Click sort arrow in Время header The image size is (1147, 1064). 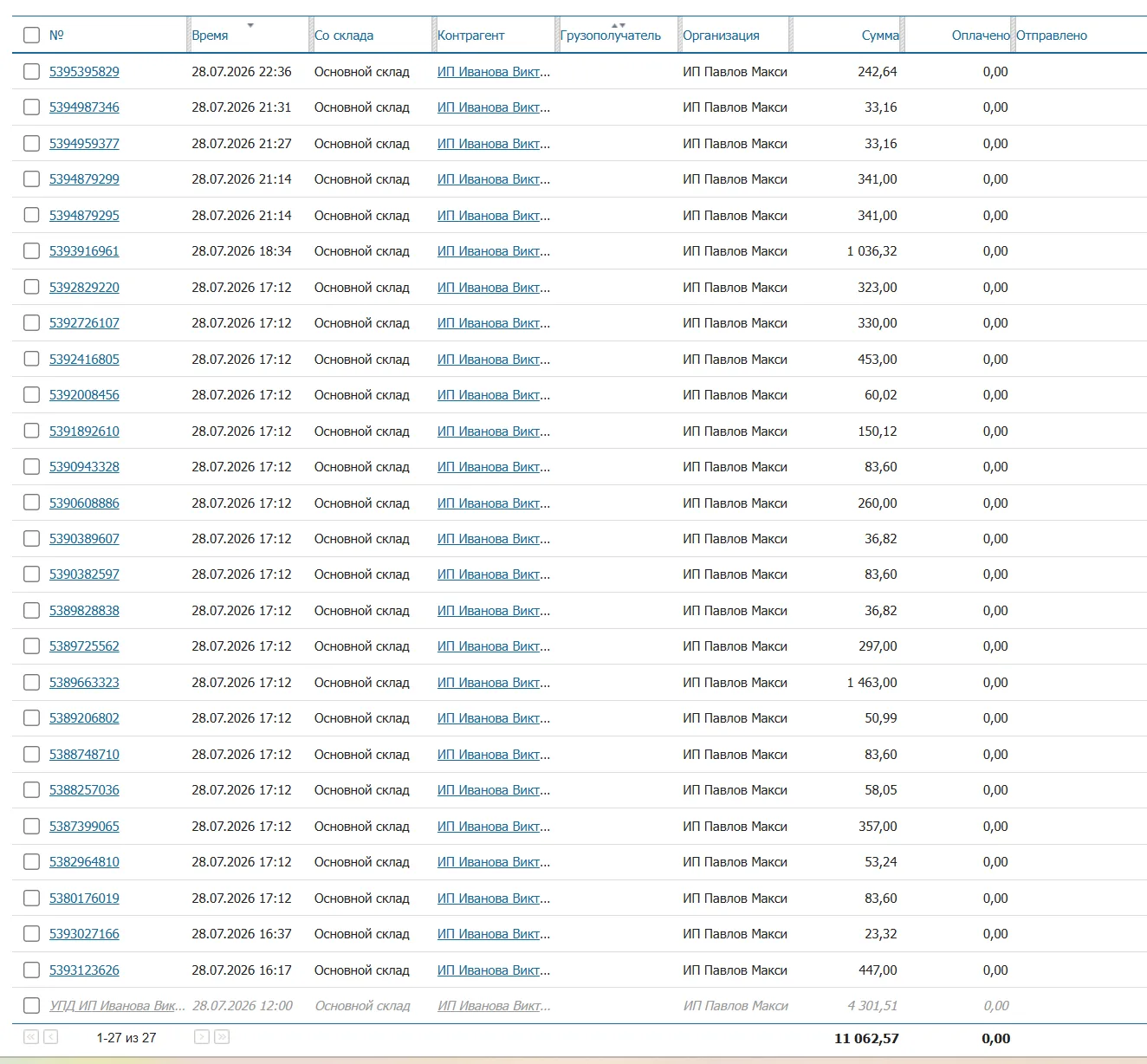click(x=250, y=26)
